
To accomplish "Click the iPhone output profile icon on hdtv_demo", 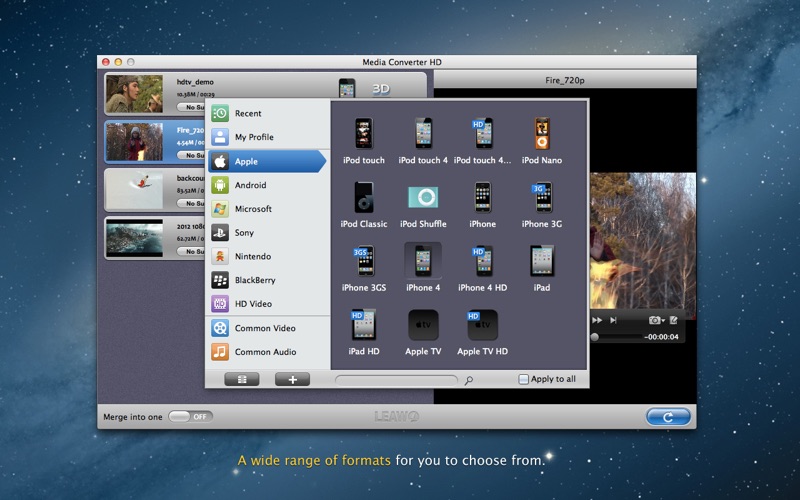I will click(347, 88).
